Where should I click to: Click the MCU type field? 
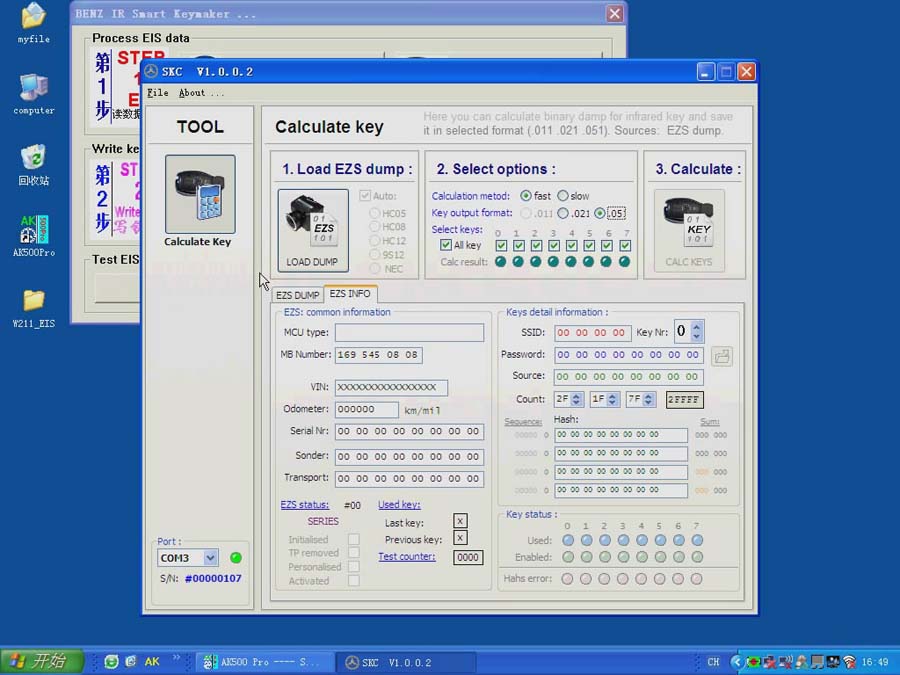[409, 332]
